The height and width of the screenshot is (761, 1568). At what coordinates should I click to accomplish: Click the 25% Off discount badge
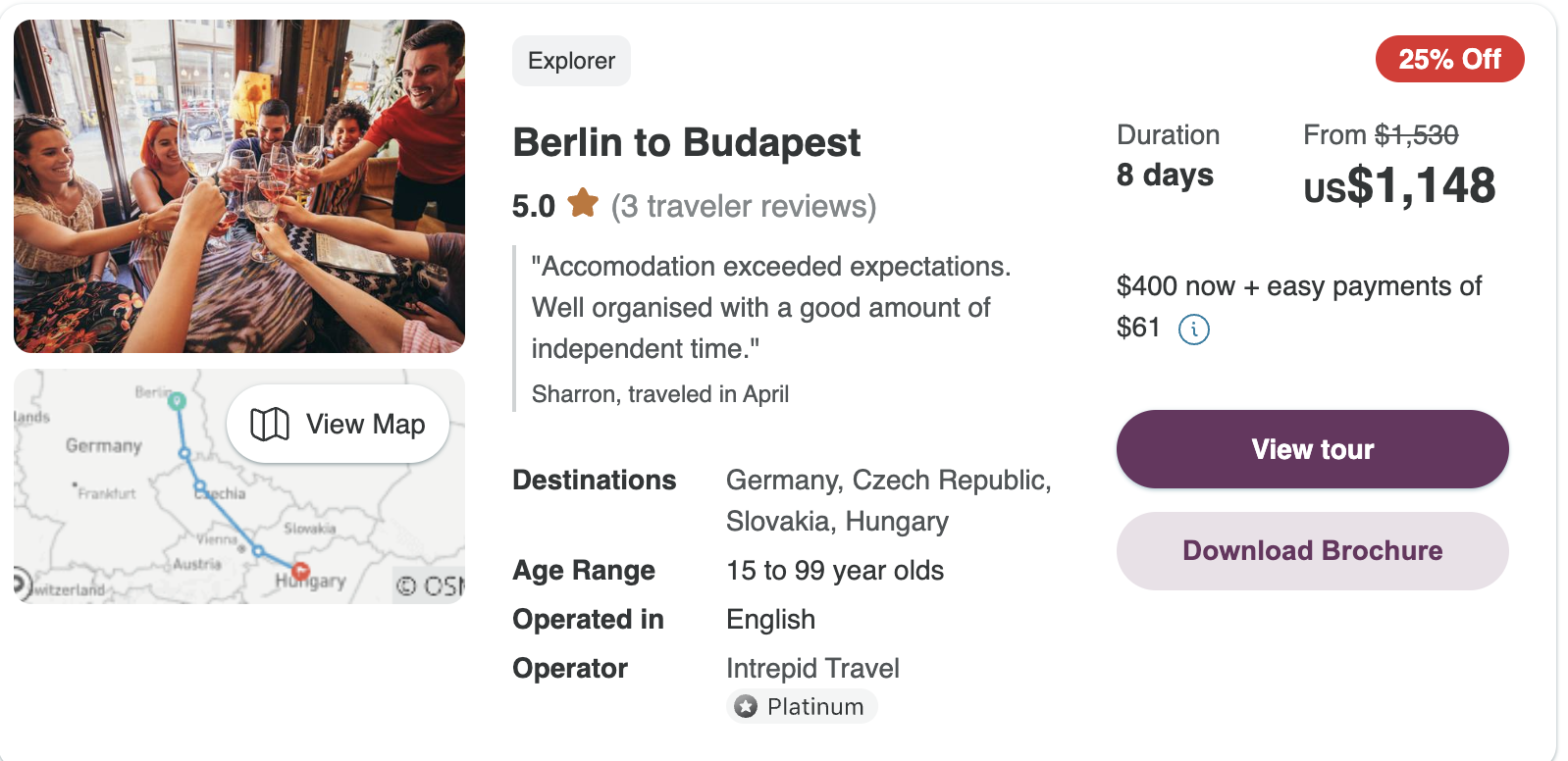point(1449,59)
